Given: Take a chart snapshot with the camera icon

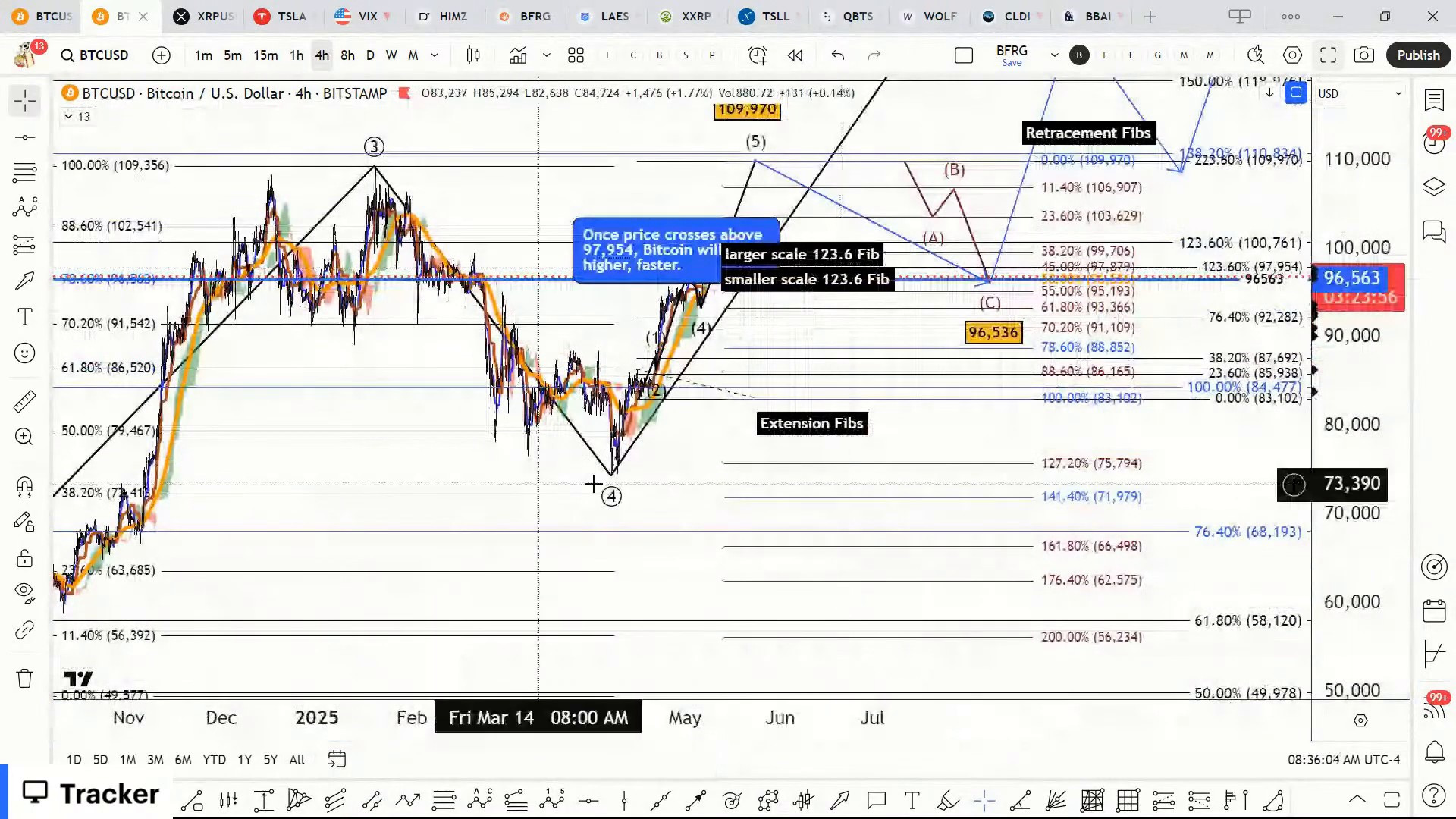Looking at the screenshot, I should (x=1363, y=55).
